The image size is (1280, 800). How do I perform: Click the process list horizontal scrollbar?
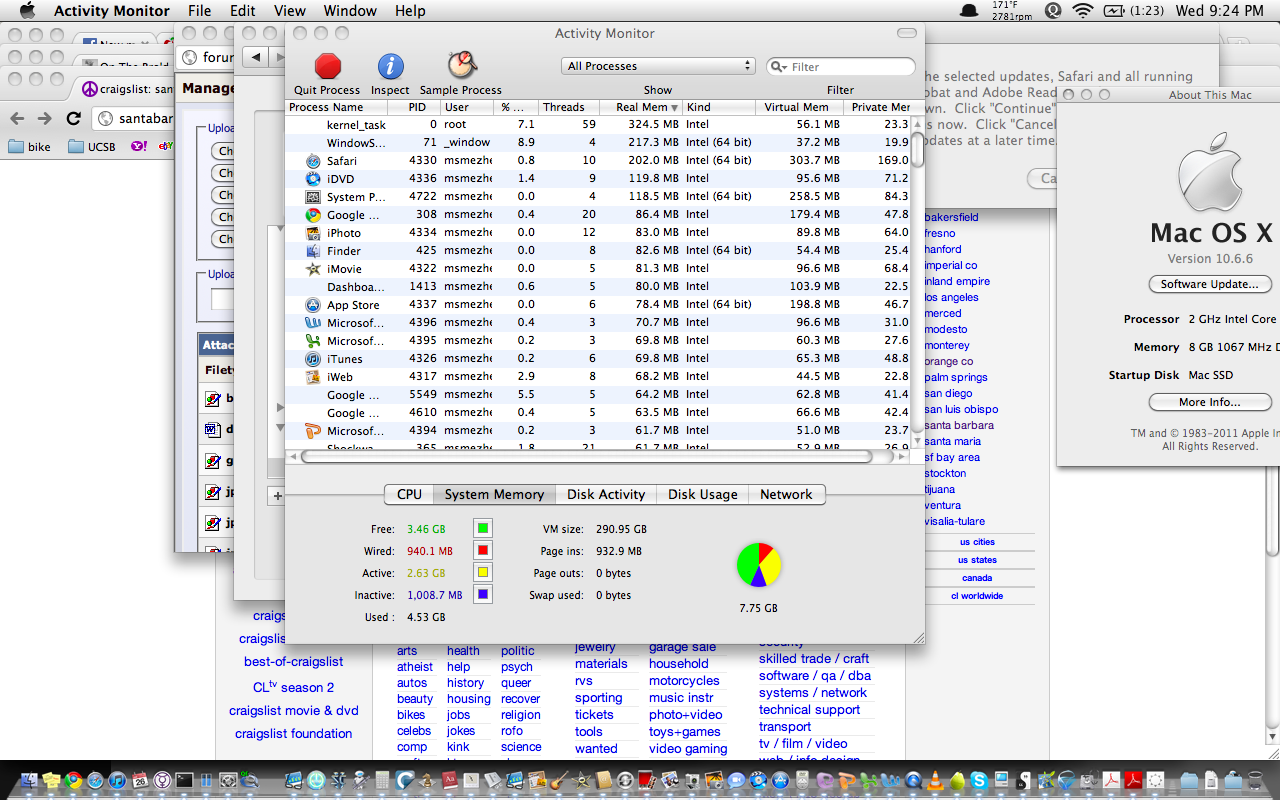tap(587, 456)
